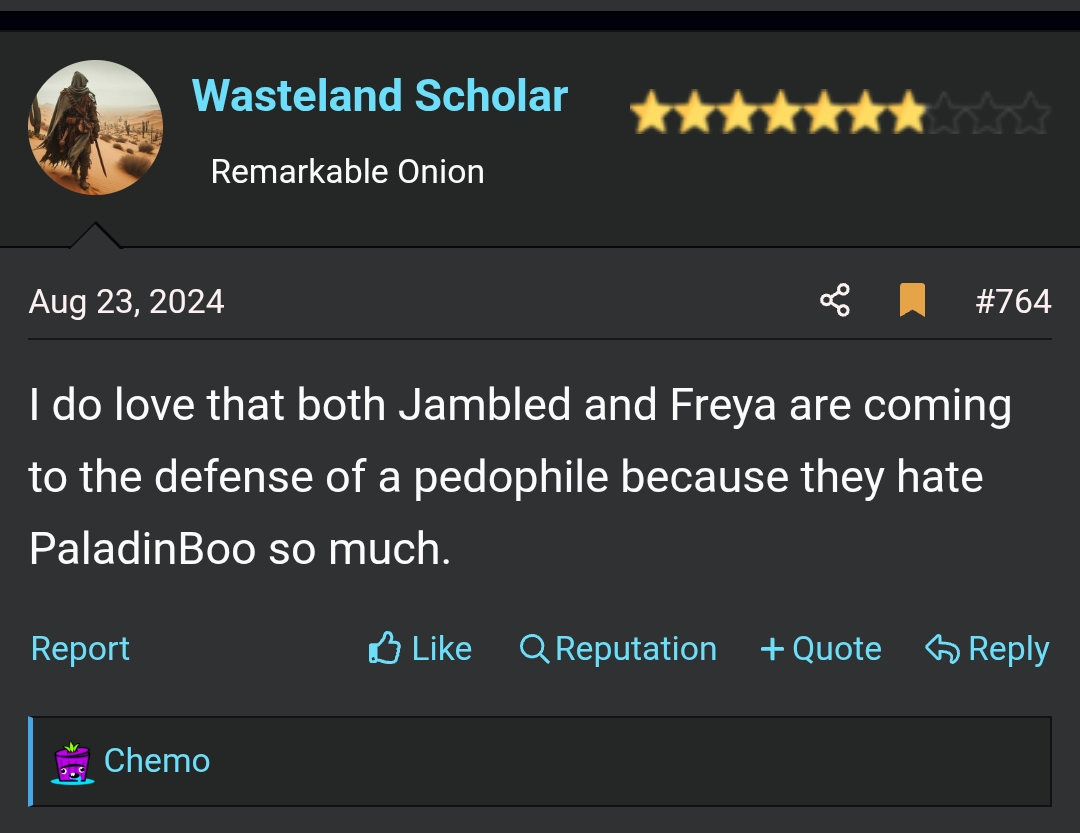Open Wasteland Scholar's avatar picture
Screen dimensions: 1080x833
click(x=95, y=127)
